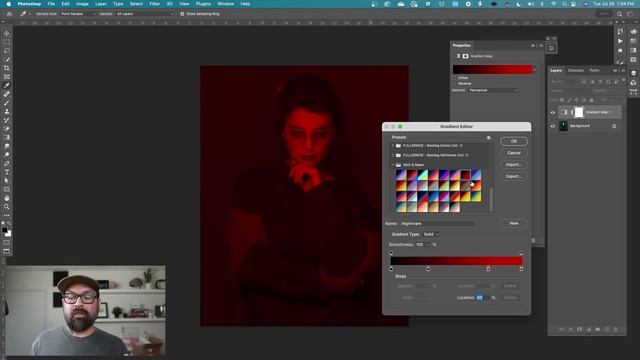
Task: Click the Export button
Action: coord(514,176)
